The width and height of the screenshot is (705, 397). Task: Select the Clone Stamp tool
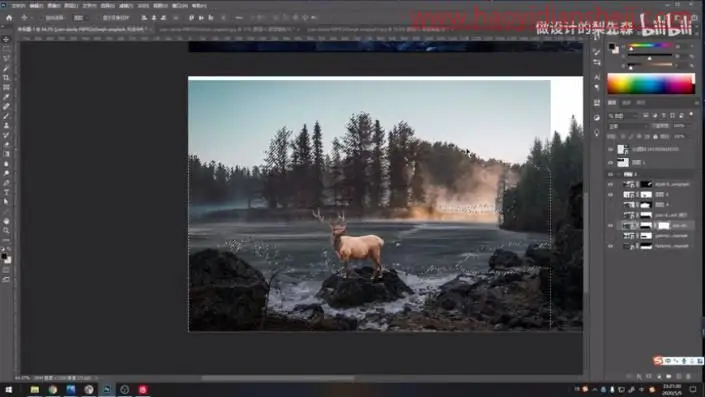pyautogui.click(x=6, y=125)
